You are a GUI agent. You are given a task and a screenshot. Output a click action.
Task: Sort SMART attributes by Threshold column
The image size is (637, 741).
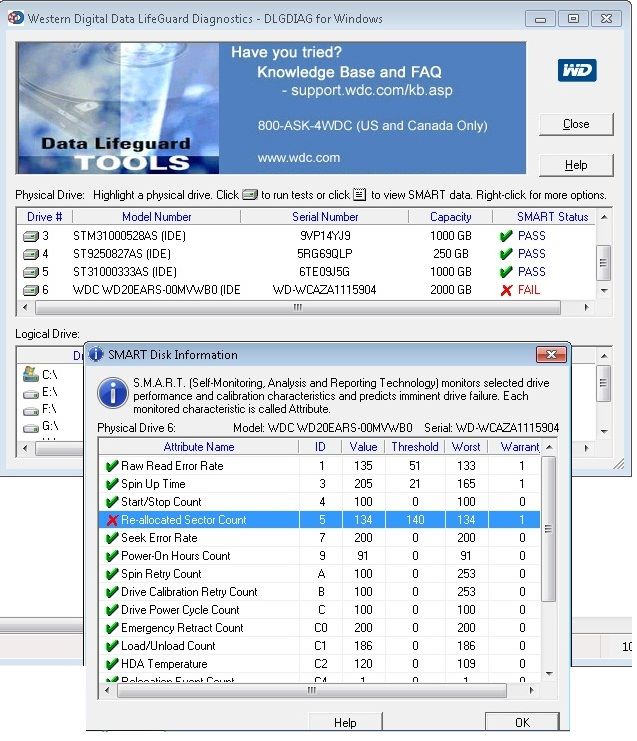pos(414,447)
